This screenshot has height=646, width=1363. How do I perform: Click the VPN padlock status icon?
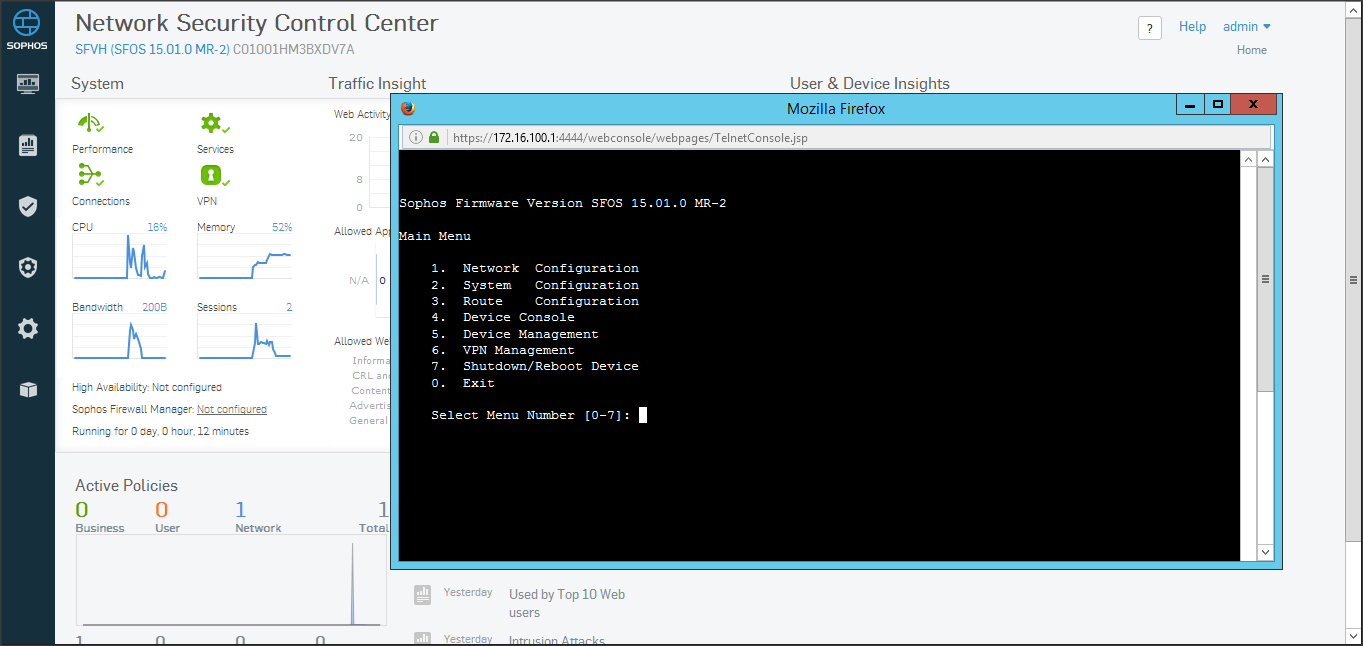pos(212,176)
